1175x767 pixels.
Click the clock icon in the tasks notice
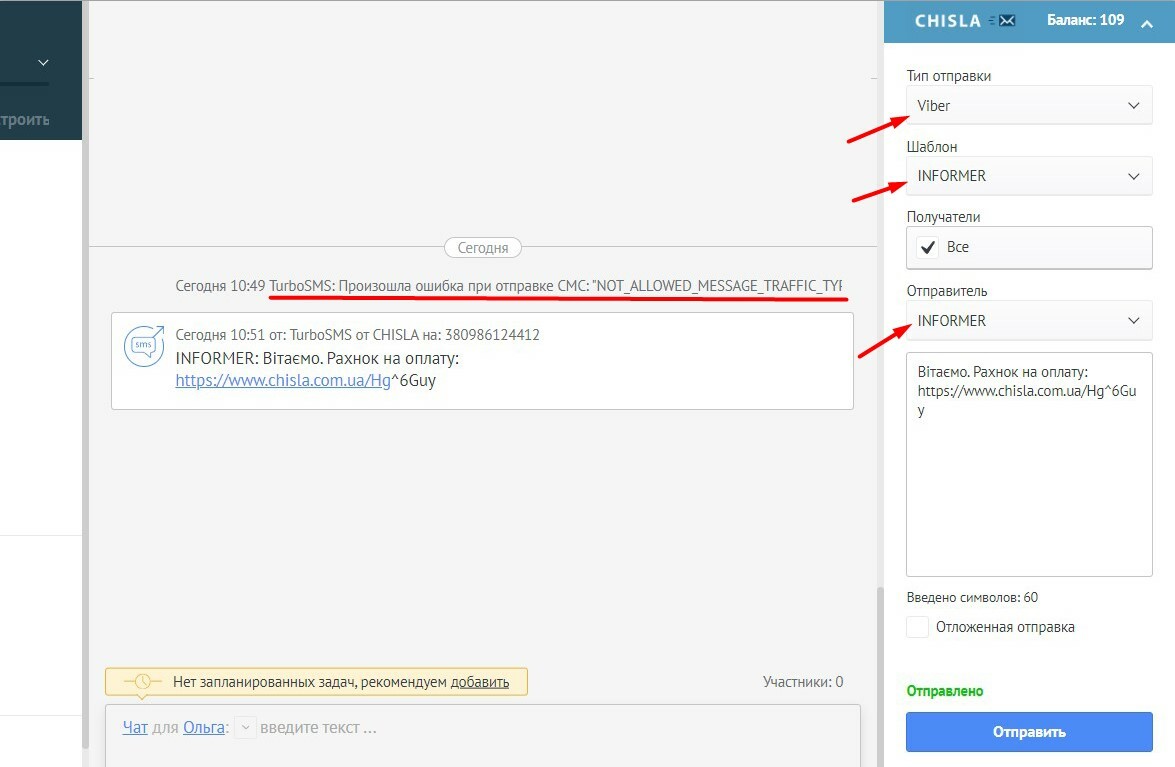click(142, 682)
